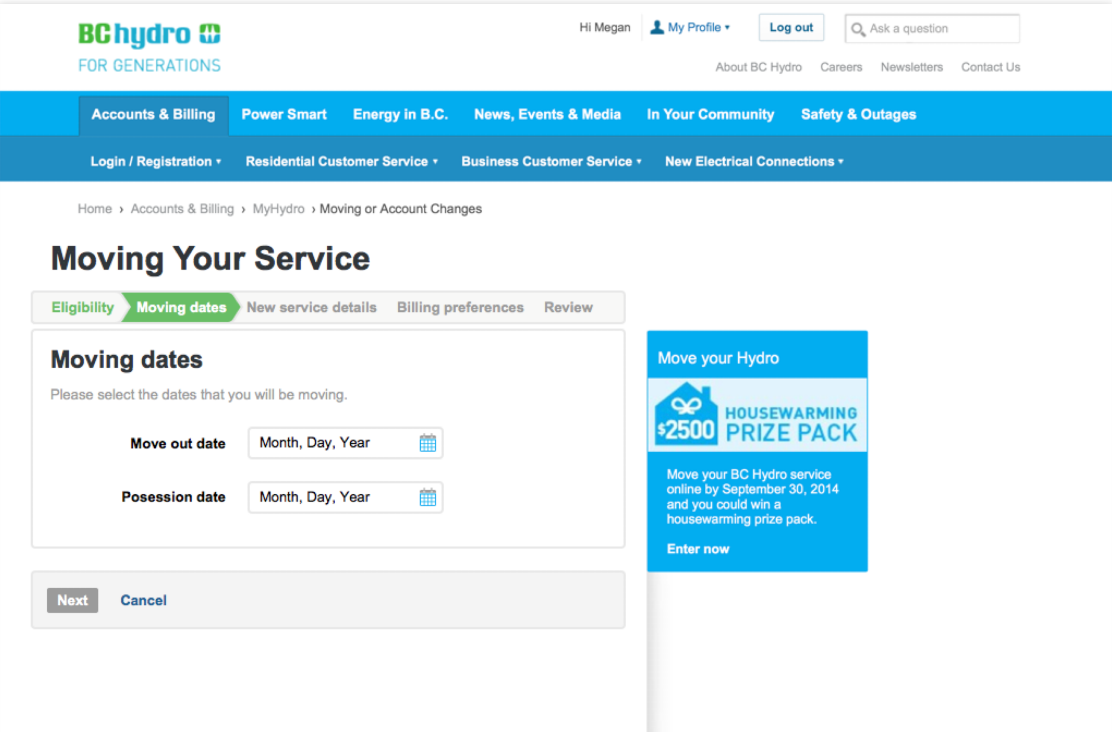
Task: Jump to Billing preferences step
Action: tap(460, 307)
